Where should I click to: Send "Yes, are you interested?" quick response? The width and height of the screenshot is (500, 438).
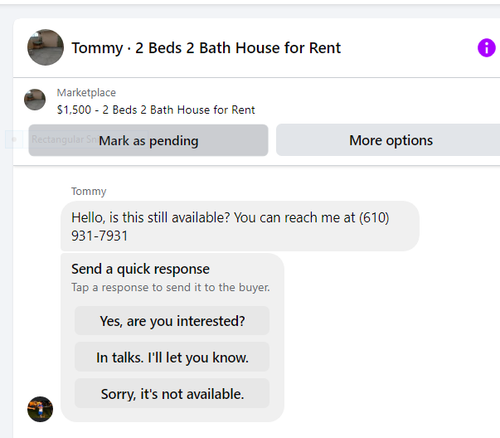click(172, 321)
